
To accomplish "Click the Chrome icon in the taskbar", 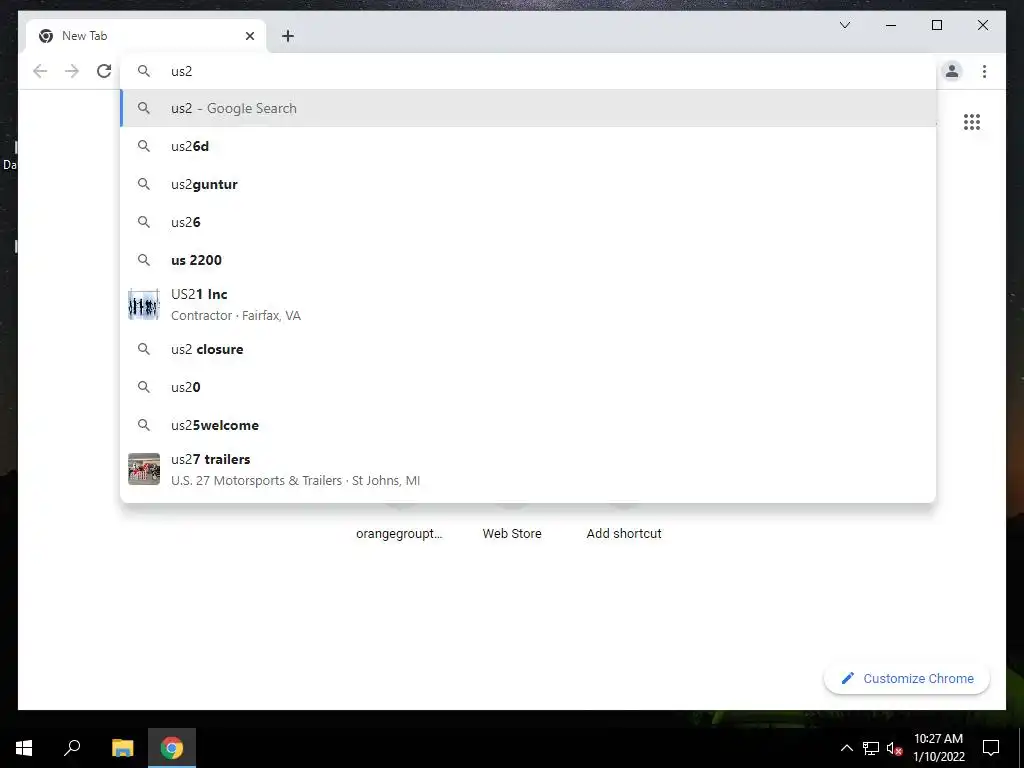I will [x=172, y=748].
